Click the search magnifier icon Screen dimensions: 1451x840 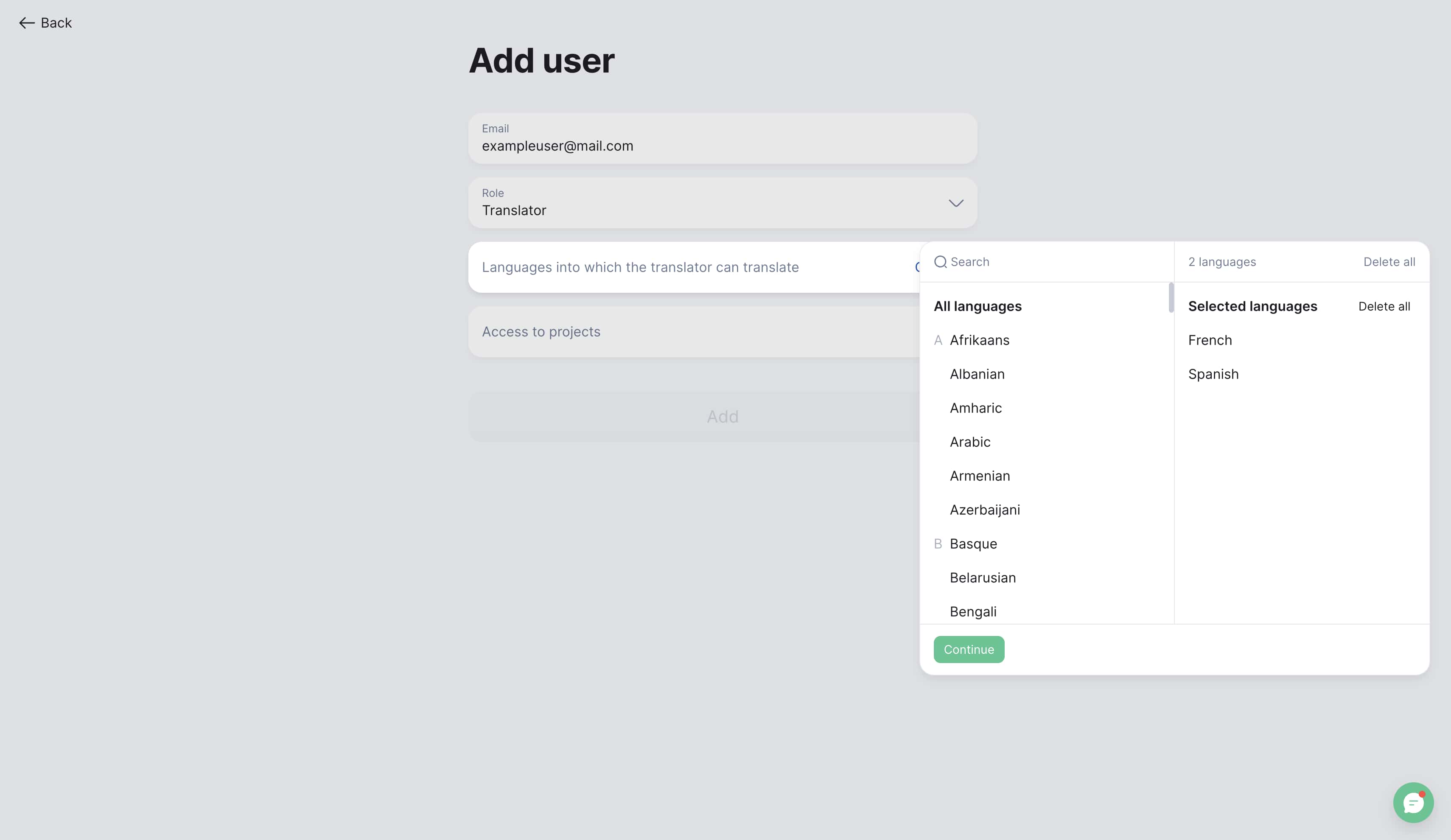pos(940,262)
